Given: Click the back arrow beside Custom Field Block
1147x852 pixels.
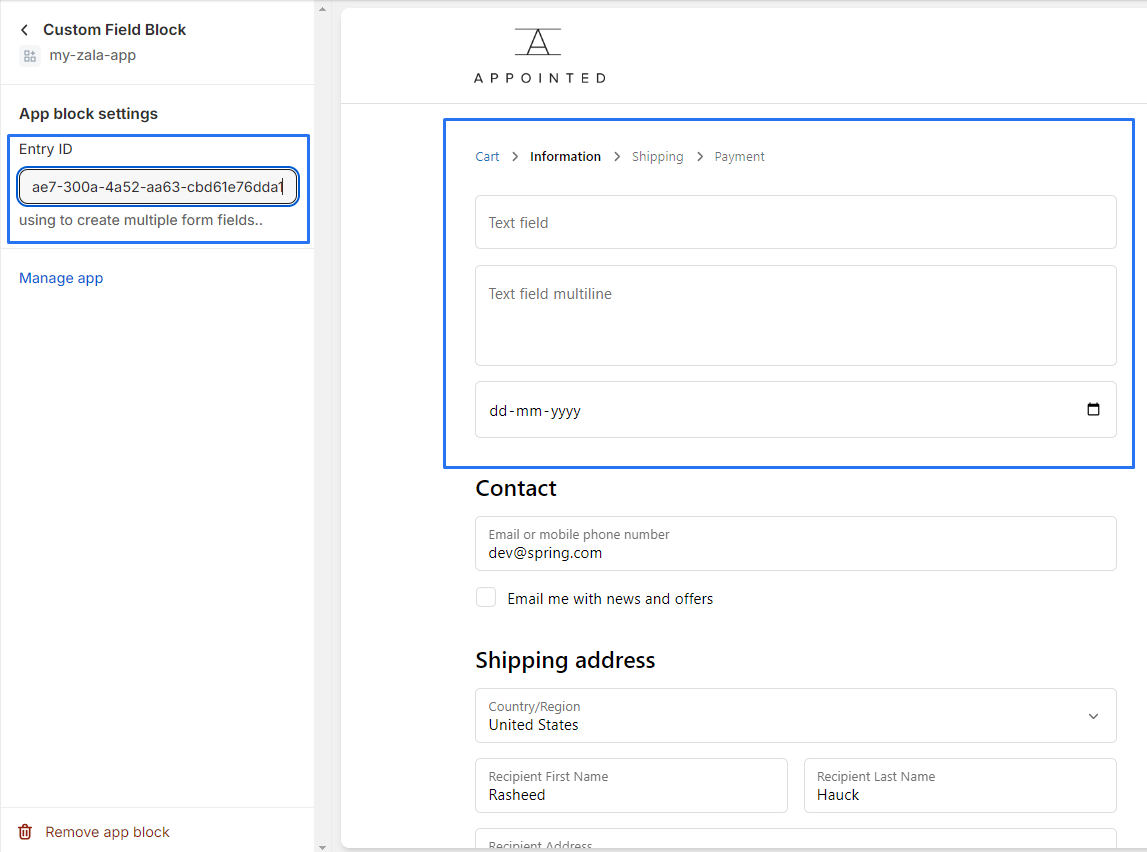Looking at the screenshot, I should click(25, 30).
